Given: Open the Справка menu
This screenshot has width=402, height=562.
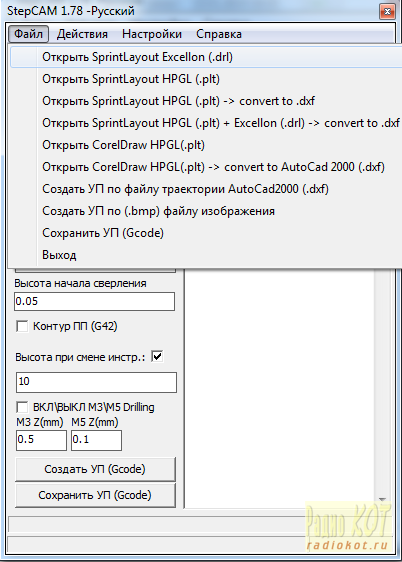Looking at the screenshot, I should (x=219, y=34).
